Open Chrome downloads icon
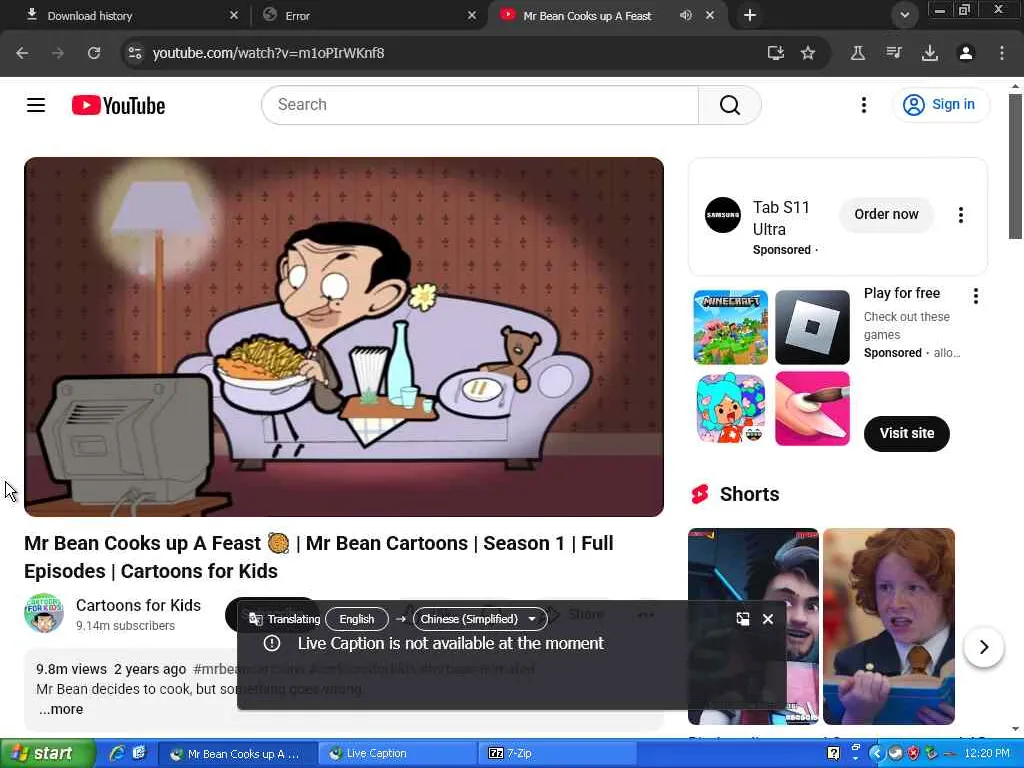The width and height of the screenshot is (1024, 768). pyautogui.click(x=930, y=53)
